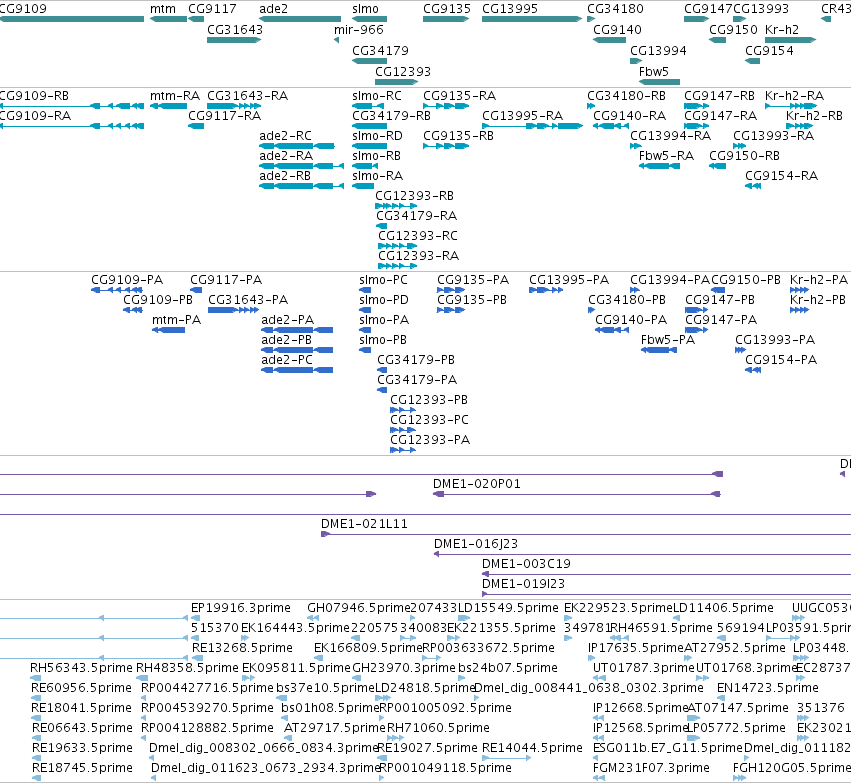
Task: Select EST EN14723.5prime
Action: pos(721,698)
